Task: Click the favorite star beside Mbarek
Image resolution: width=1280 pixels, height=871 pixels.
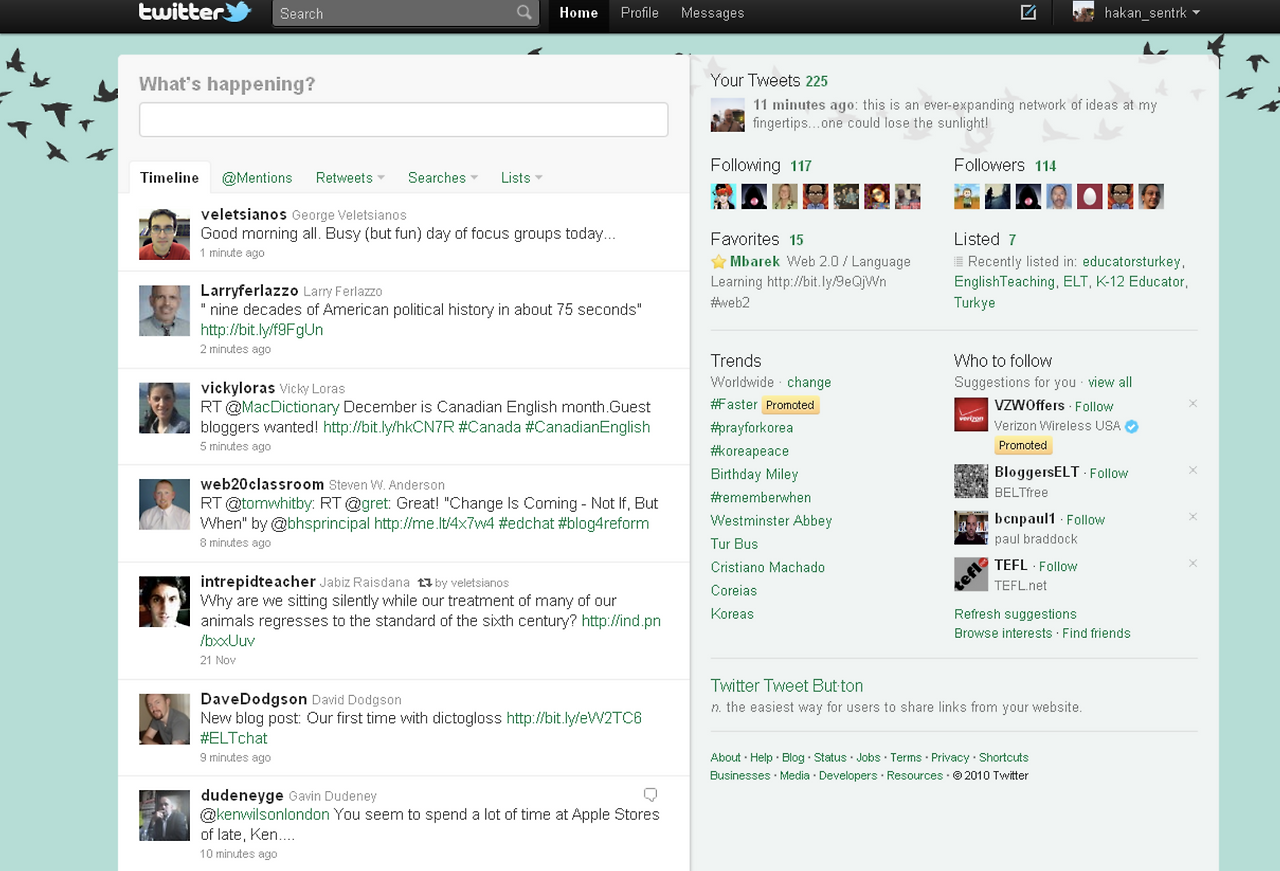Action: [x=718, y=262]
